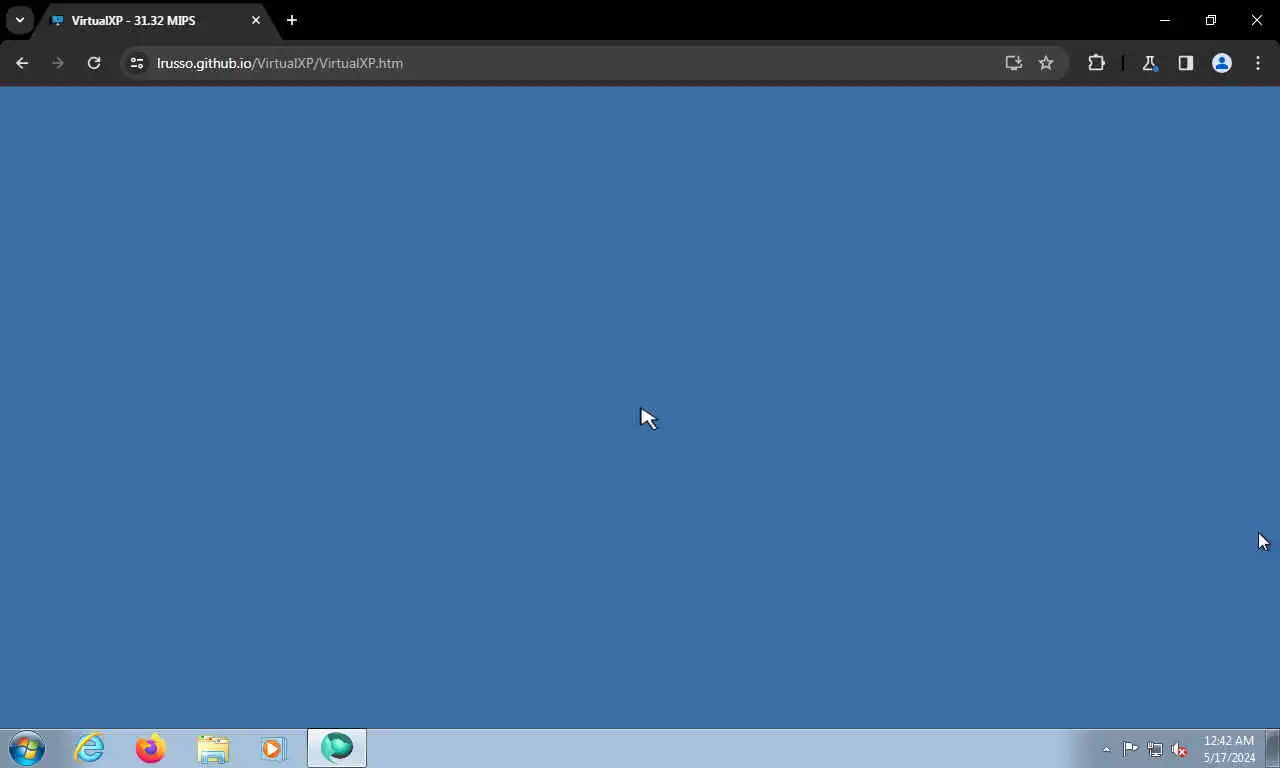Launch Firefox from the taskbar
This screenshot has height=768, width=1280.
pyautogui.click(x=151, y=748)
